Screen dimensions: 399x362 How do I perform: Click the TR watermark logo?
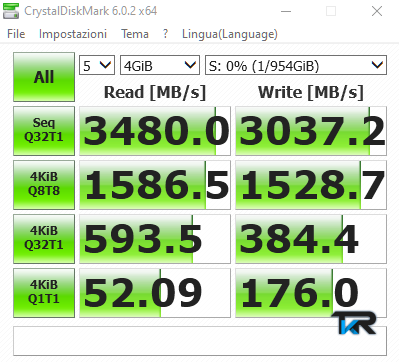click(354, 323)
